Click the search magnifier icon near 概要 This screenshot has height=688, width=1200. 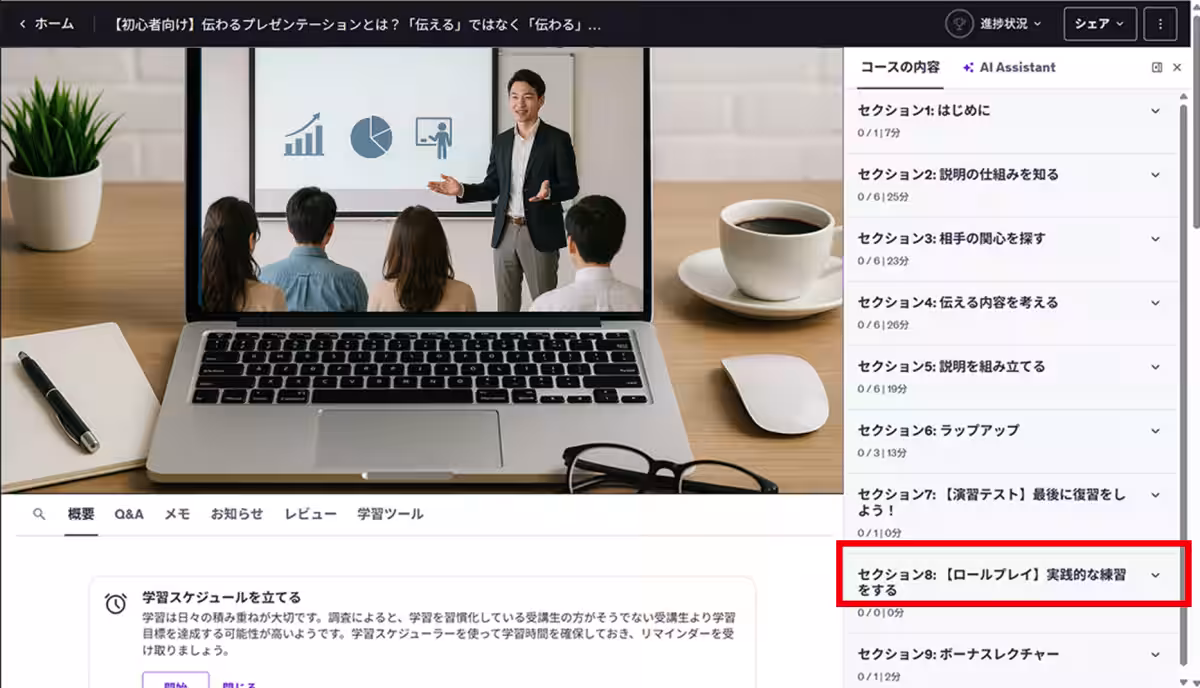(38, 513)
